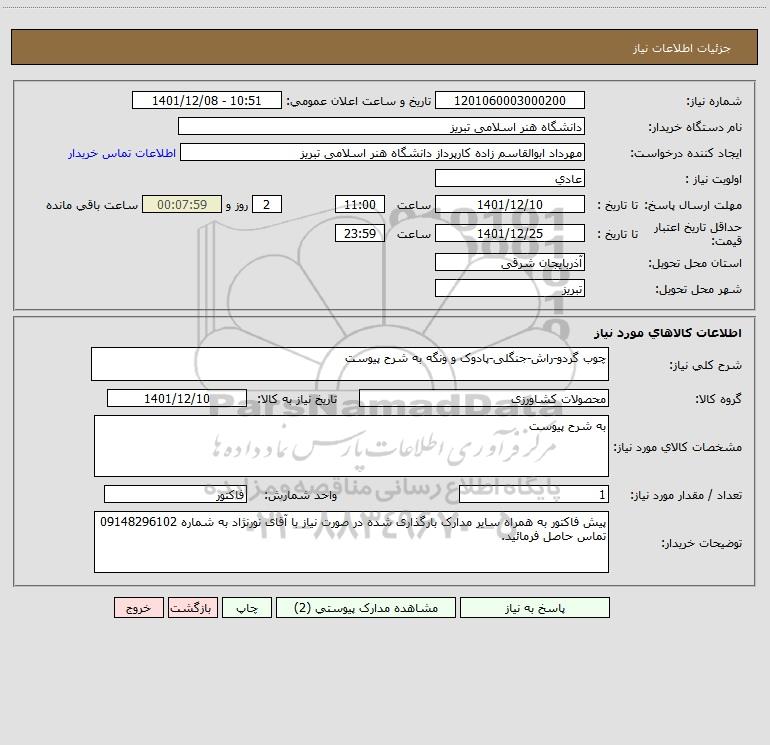This screenshot has height=745, width=770.
Task: Click the priority field عادی
Action: coord(510,178)
